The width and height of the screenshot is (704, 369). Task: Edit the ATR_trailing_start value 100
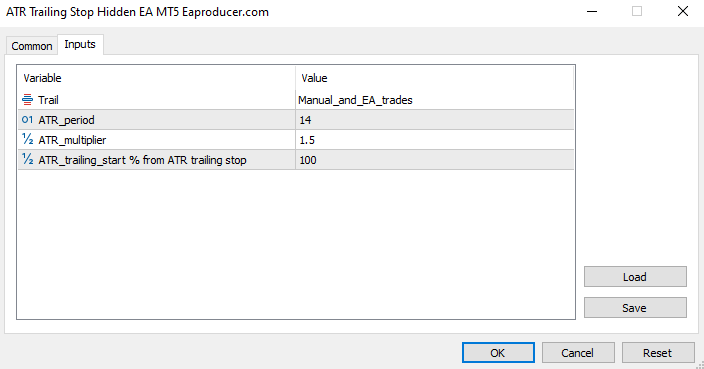[x=435, y=160]
